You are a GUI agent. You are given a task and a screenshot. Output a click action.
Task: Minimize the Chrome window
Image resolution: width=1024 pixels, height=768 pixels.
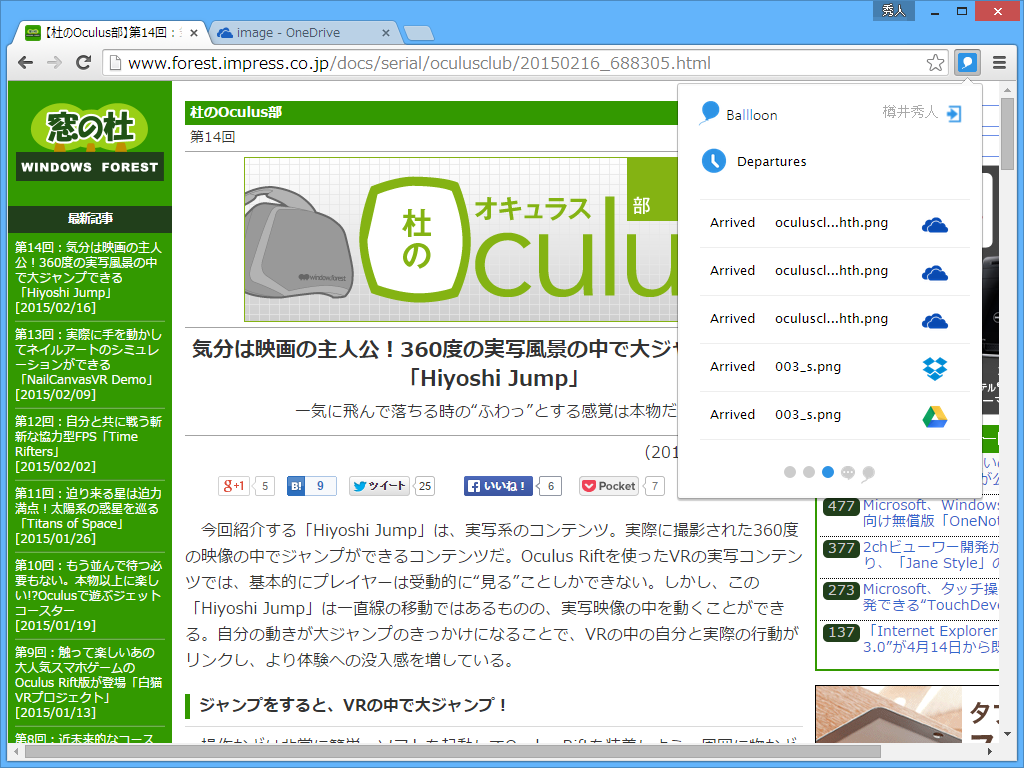tap(935, 11)
